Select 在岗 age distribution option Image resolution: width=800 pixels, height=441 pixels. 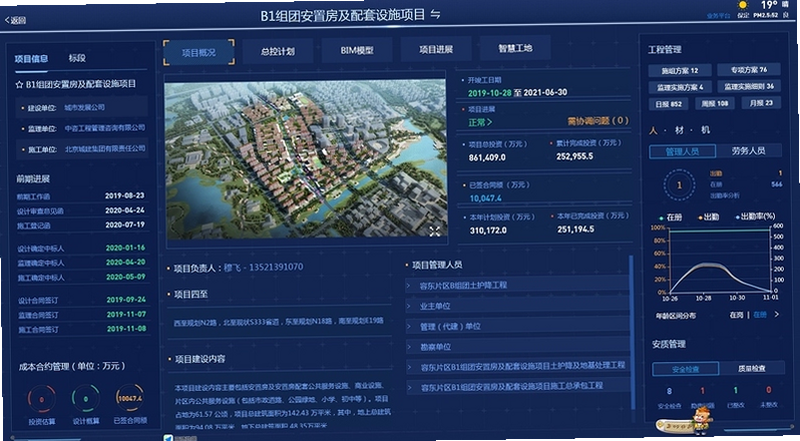(x=736, y=315)
